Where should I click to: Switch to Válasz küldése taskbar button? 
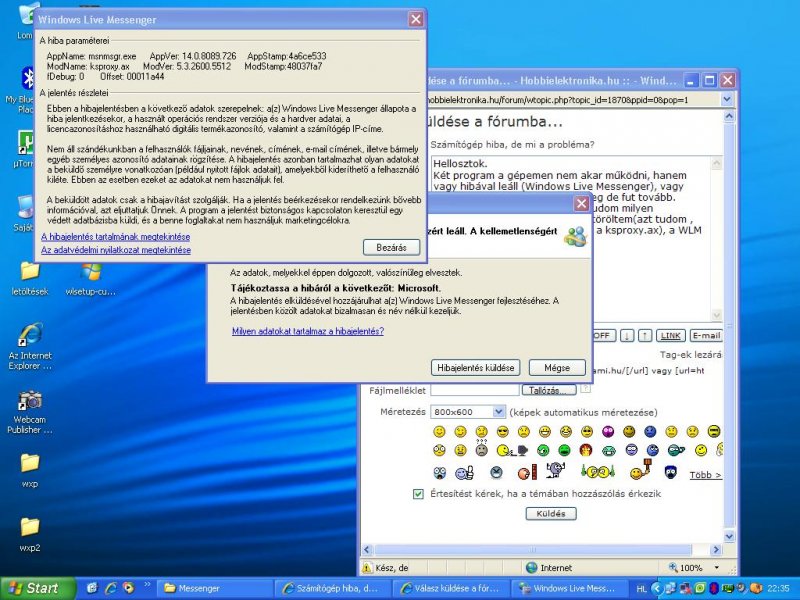click(x=453, y=588)
